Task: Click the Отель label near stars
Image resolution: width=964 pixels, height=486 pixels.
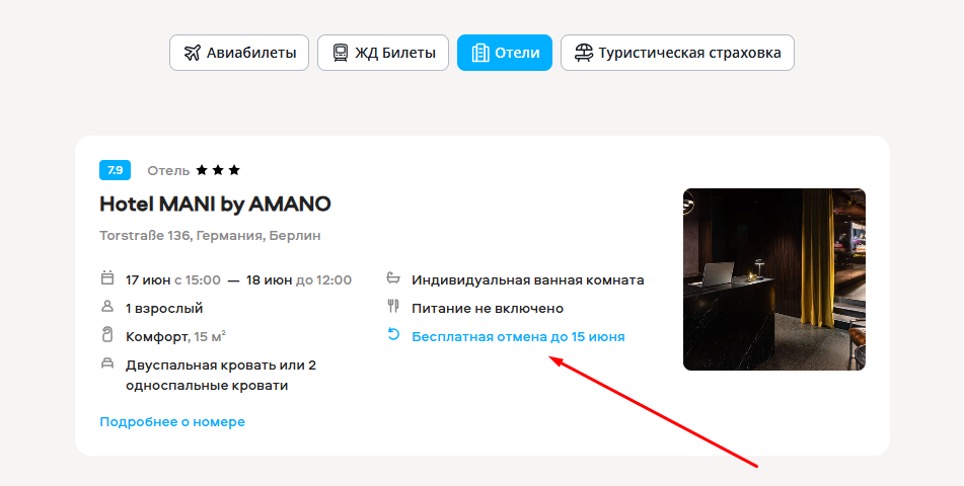Action: pos(168,171)
